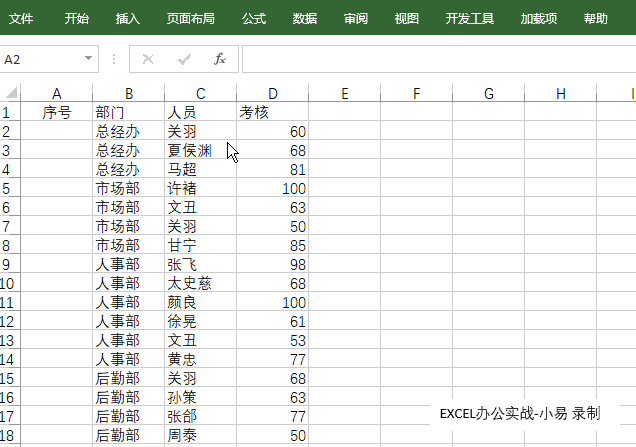Switch to the 插入 ribbon tab
Image resolution: width=636 pixels, height=447 pixels.
[127, 18]
